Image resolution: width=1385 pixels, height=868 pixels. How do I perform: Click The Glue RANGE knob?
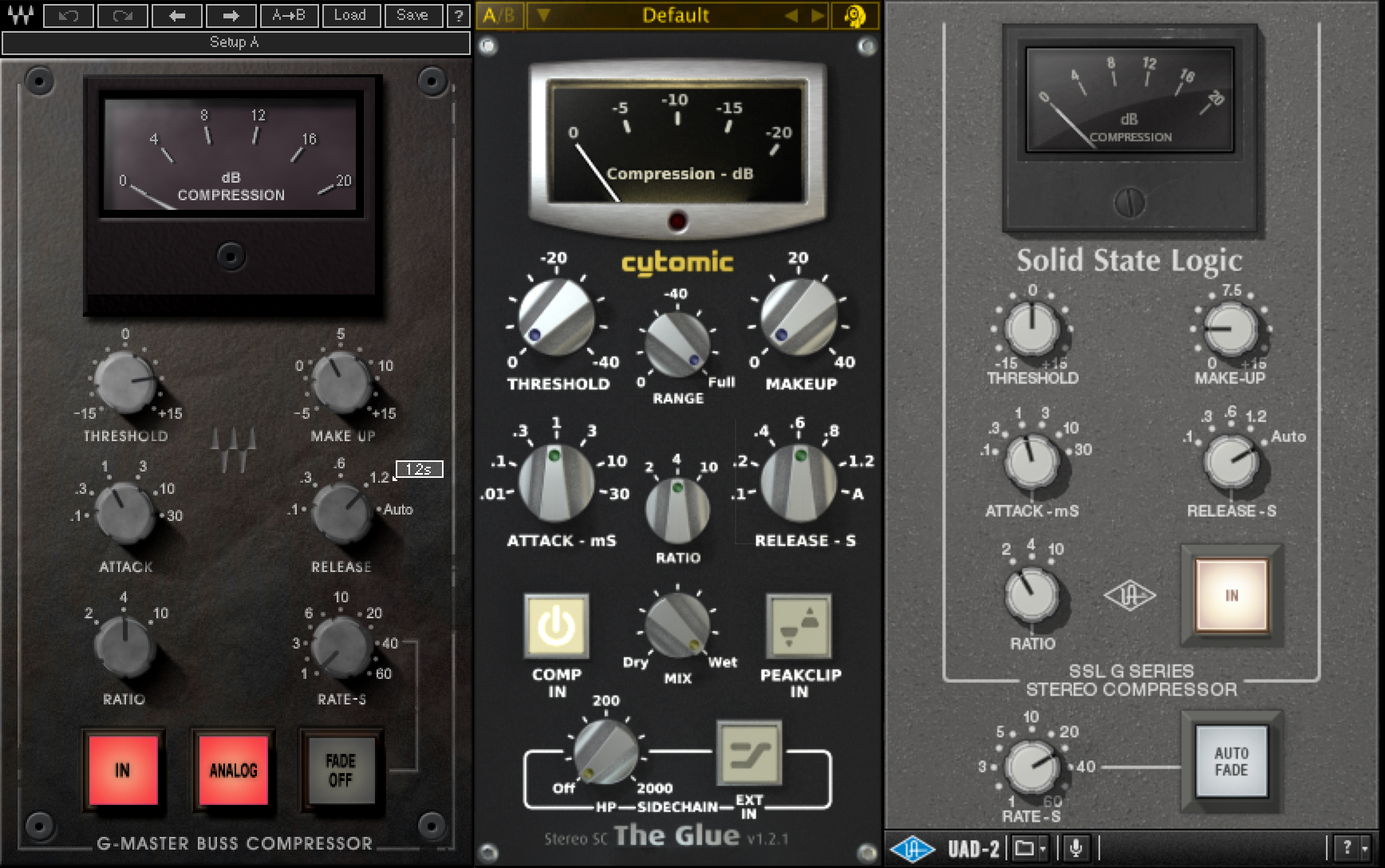pos(677,345)
